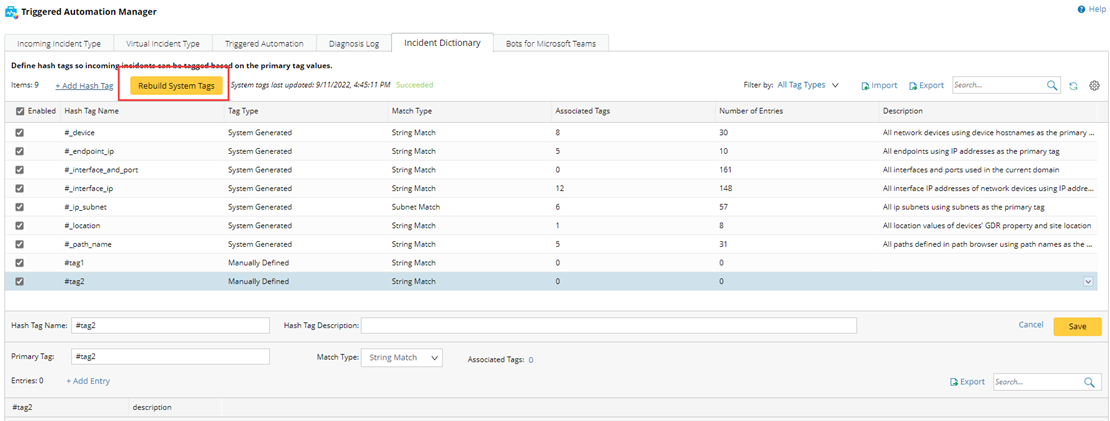Export entries using lower Export icon
Viewport: 1110px width, 421px height.
click(x=954, y=382)
